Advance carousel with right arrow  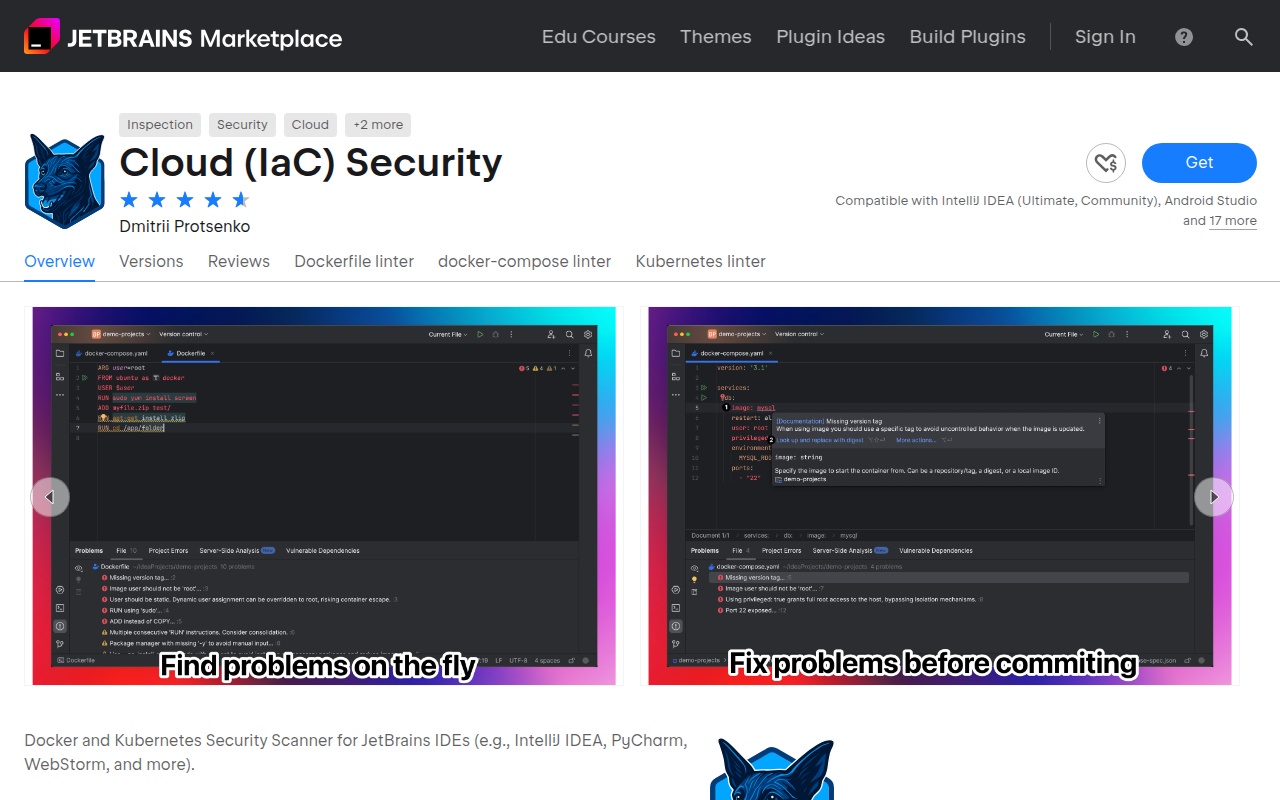(1213, 497)
